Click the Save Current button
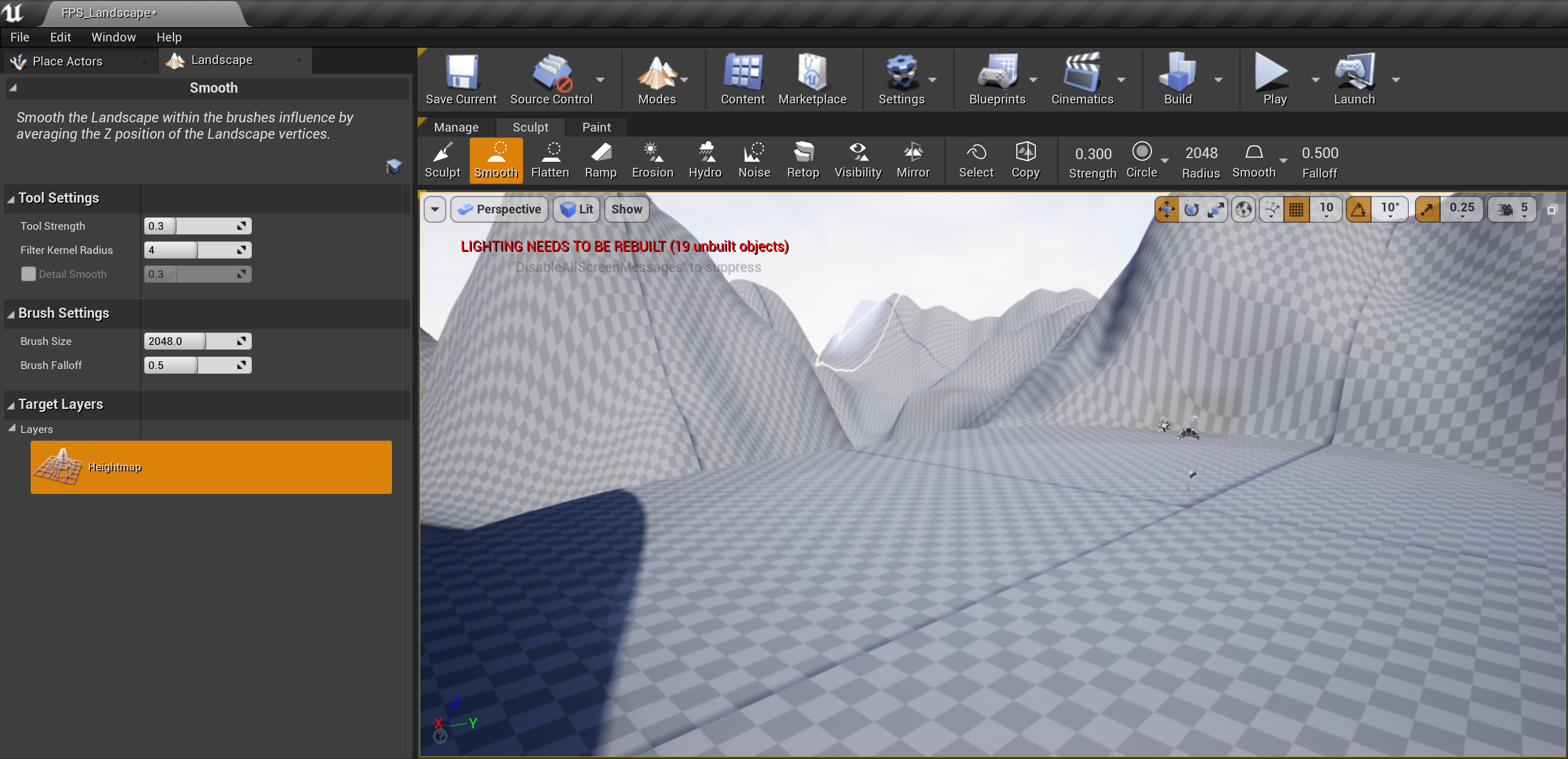This screenshot has height=759, width=1568. 461,79
